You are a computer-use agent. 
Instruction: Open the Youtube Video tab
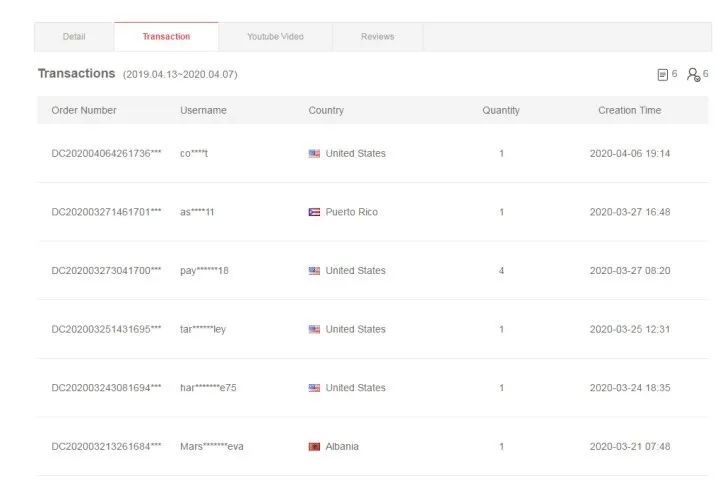[275, 37]
